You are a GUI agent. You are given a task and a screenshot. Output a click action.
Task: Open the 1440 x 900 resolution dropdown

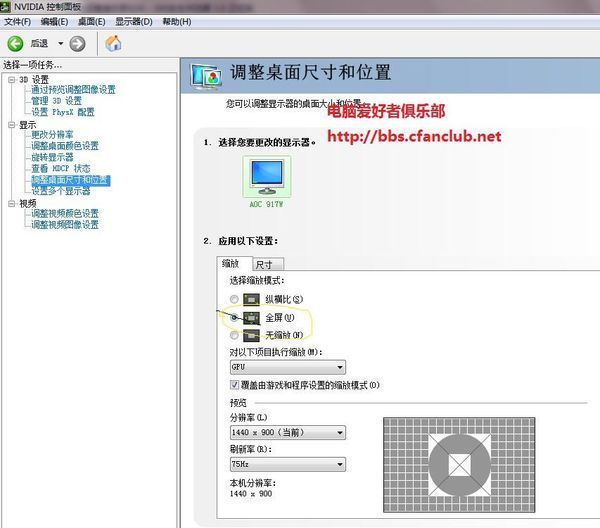(x=287, y=432)
